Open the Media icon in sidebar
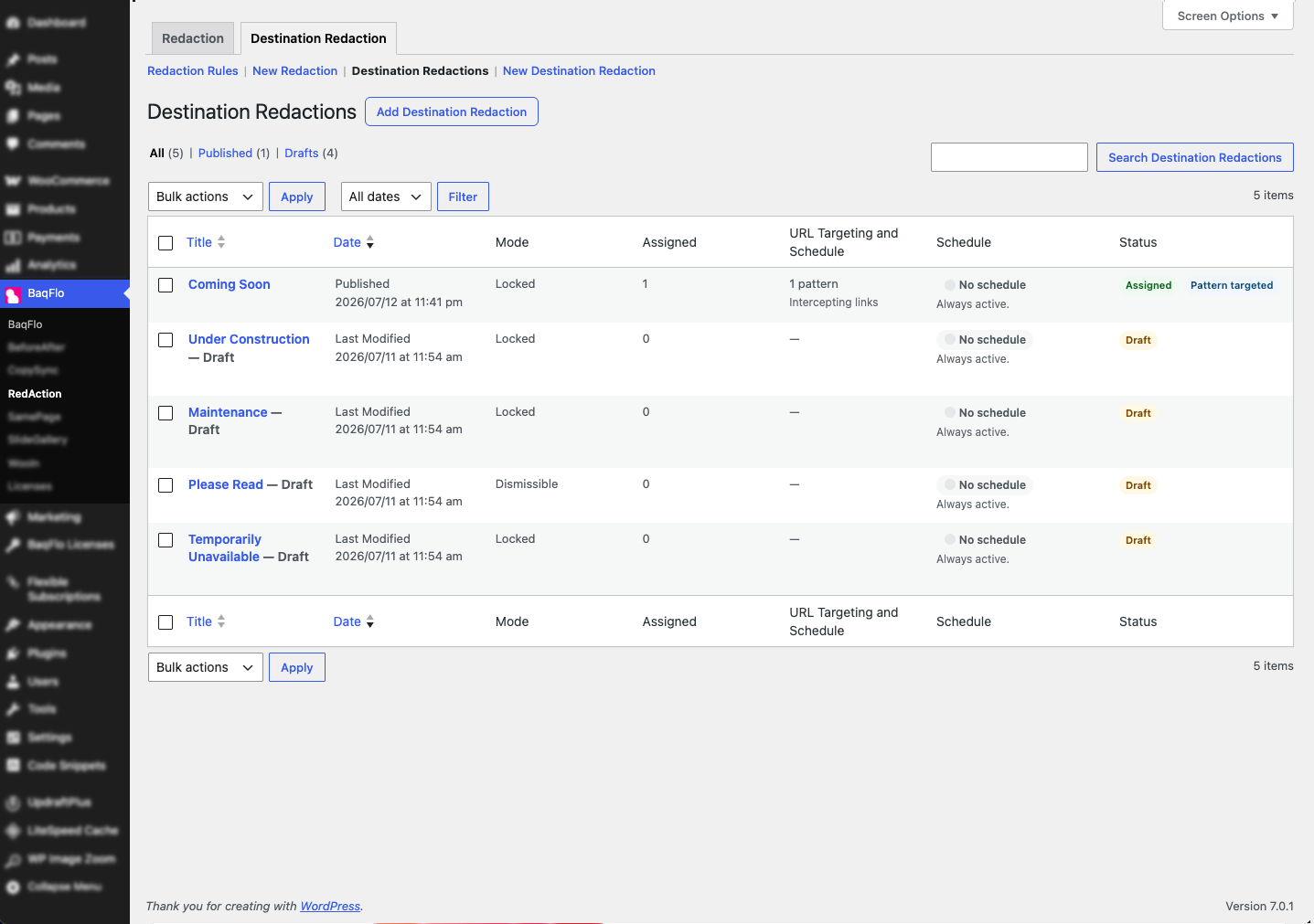1314x924 pixels. [14, 88]
